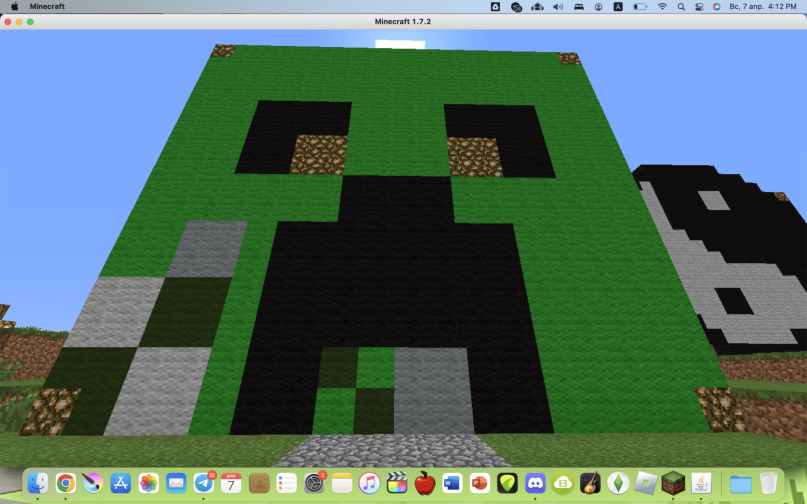Open the Music app in dock
Image resolution: width=807 pixels, height=504 pixels.
pos(370,483)
